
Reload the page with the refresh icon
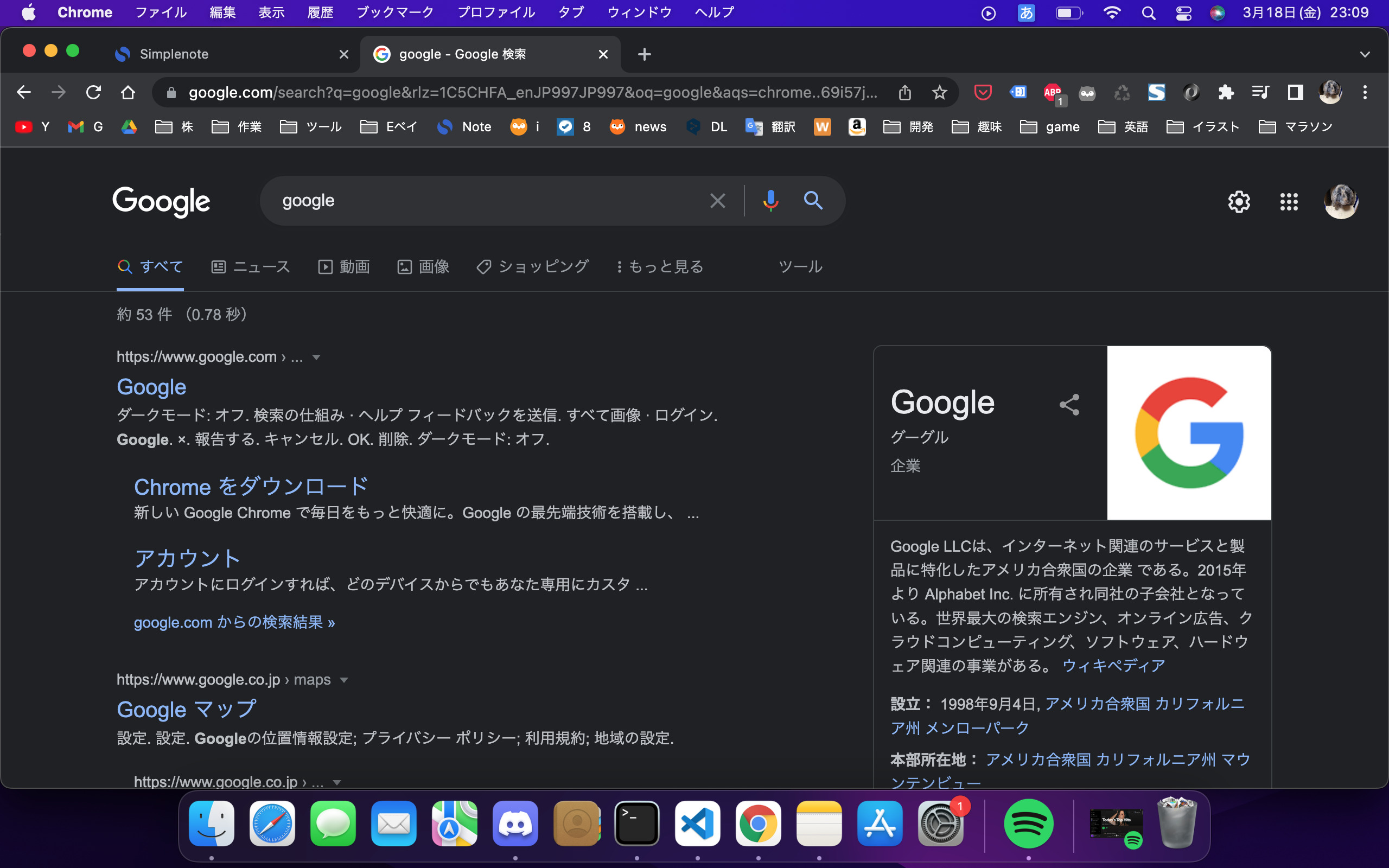93,92
